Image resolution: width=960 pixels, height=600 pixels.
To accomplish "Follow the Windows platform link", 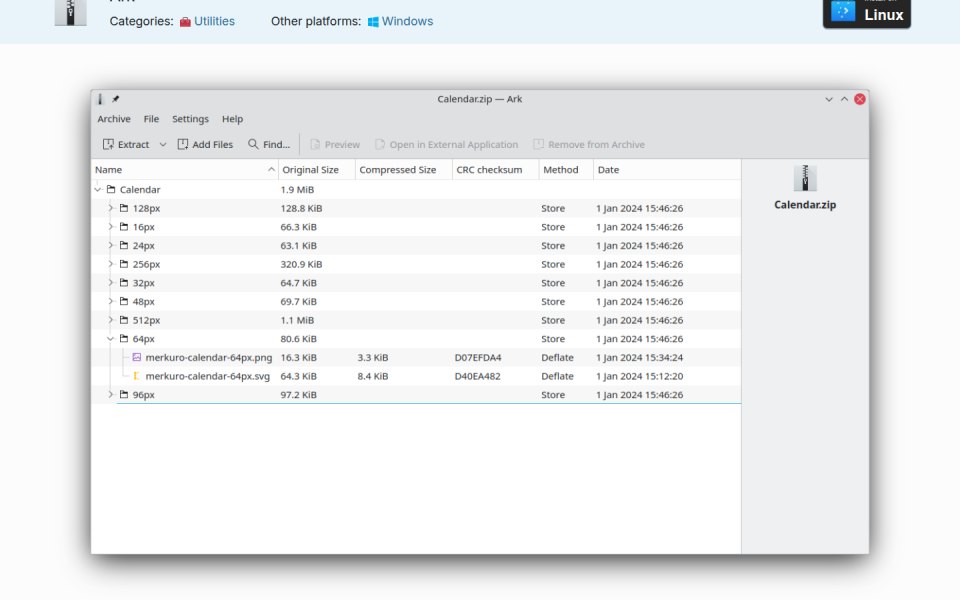I will coord(407,21).
